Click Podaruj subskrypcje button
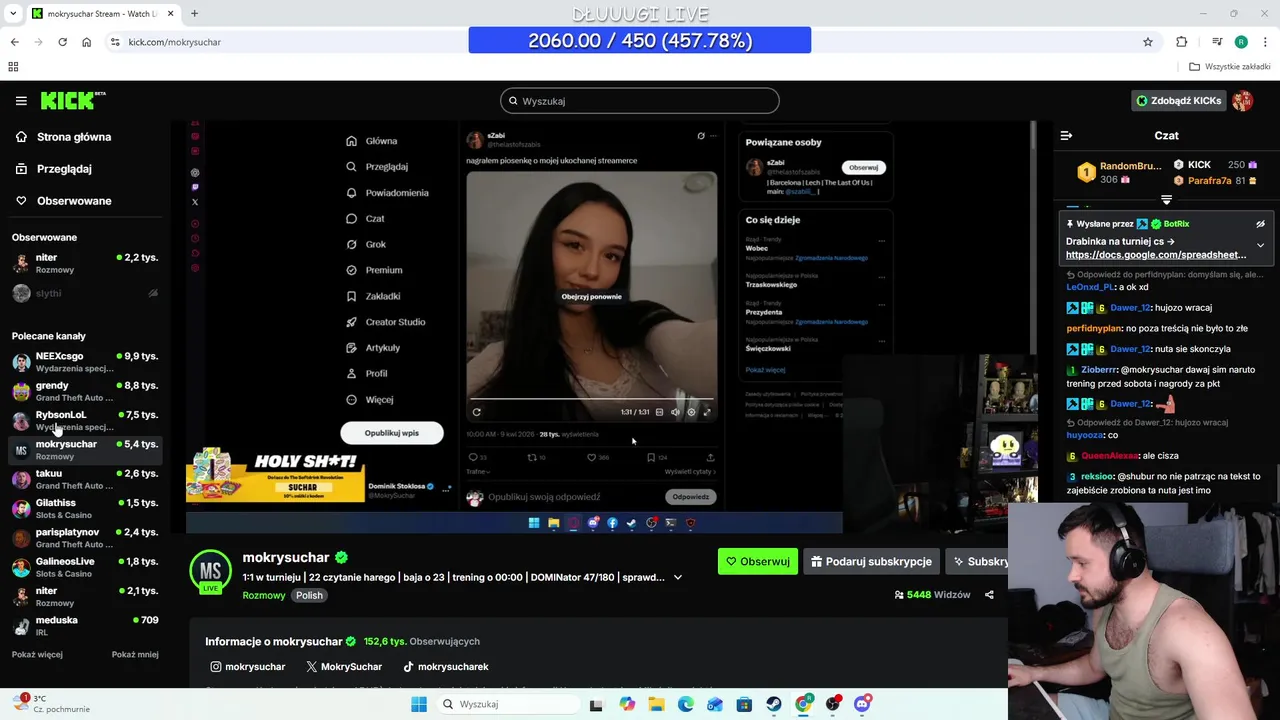Image resolution: width=1280 pixels, height=720 pixels. click(872, 562)
